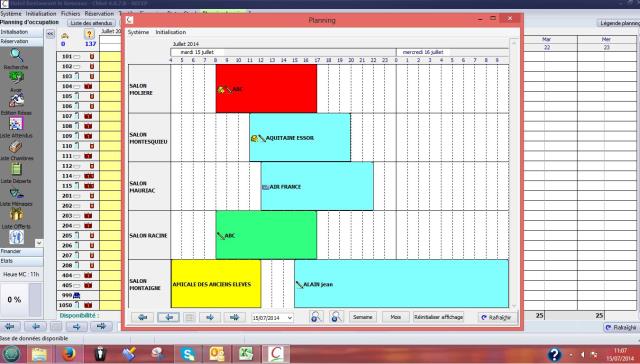The image size is (640, 364).
Task: Click the first zoom magnifier icon in Planning toolbar
Action: click(x=316, y=317)
